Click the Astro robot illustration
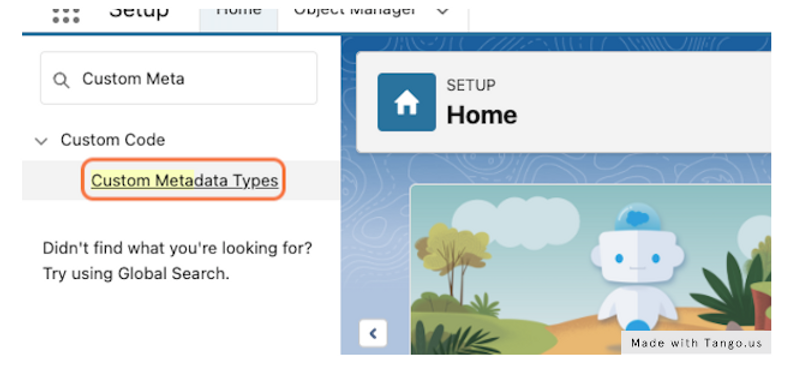 pos(638,267)
